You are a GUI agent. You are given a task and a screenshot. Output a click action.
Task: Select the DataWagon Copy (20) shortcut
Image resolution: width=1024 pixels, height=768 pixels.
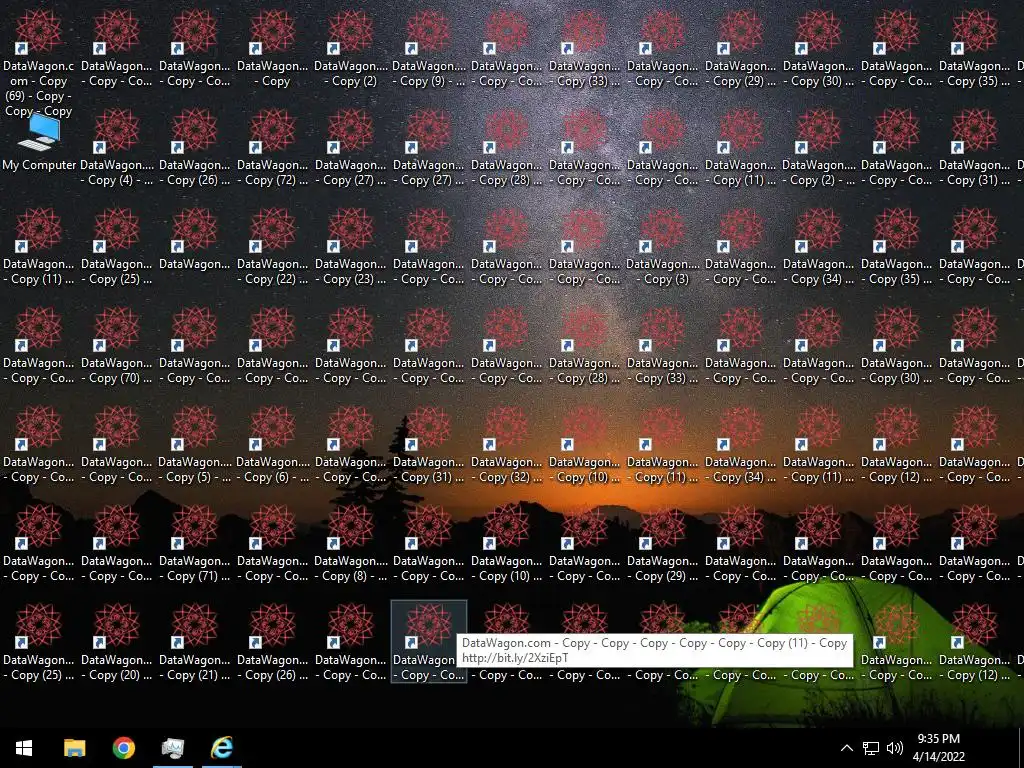pyautogui.click(x=117, y=643)
